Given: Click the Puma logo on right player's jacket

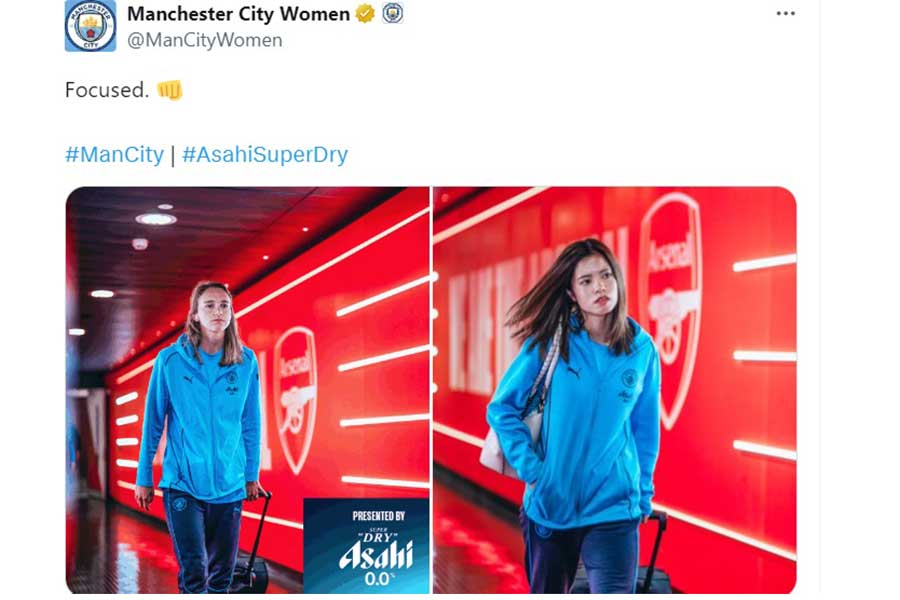Looking at the screenshot, I should pos(573,371).
